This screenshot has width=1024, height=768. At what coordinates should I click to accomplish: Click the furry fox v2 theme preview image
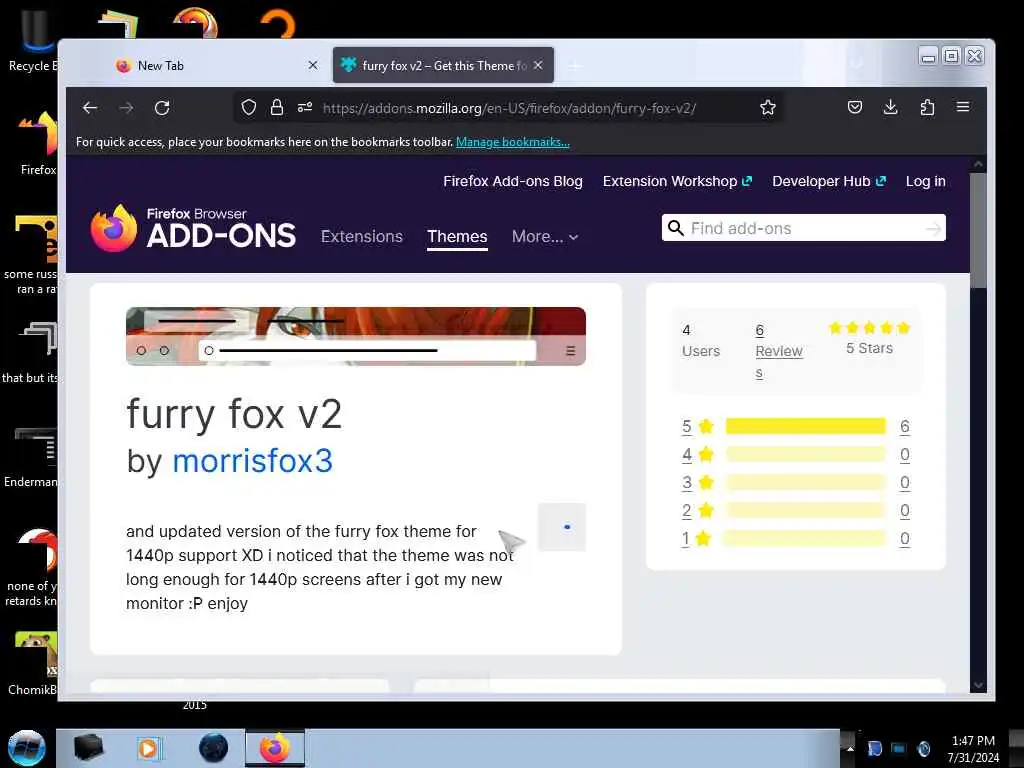pos(356,336)
